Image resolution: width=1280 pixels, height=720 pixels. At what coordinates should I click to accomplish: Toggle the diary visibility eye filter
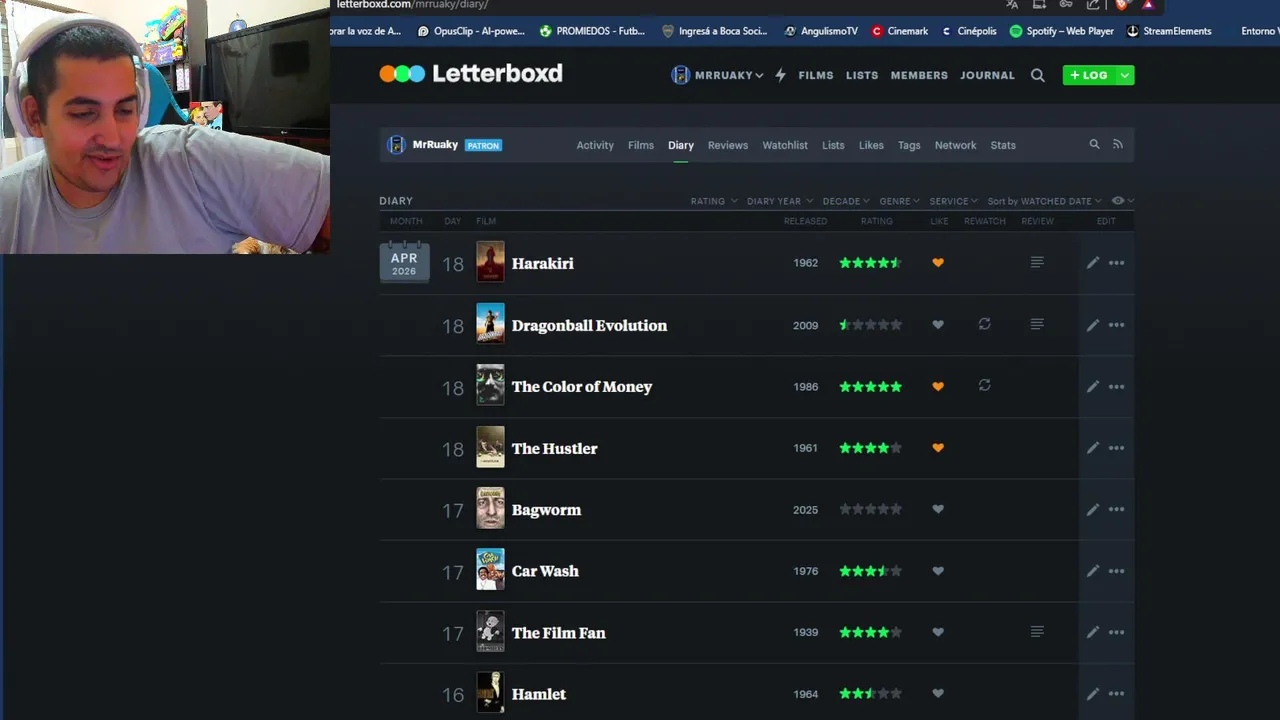pyautogui.click(x=1122, y=201)
